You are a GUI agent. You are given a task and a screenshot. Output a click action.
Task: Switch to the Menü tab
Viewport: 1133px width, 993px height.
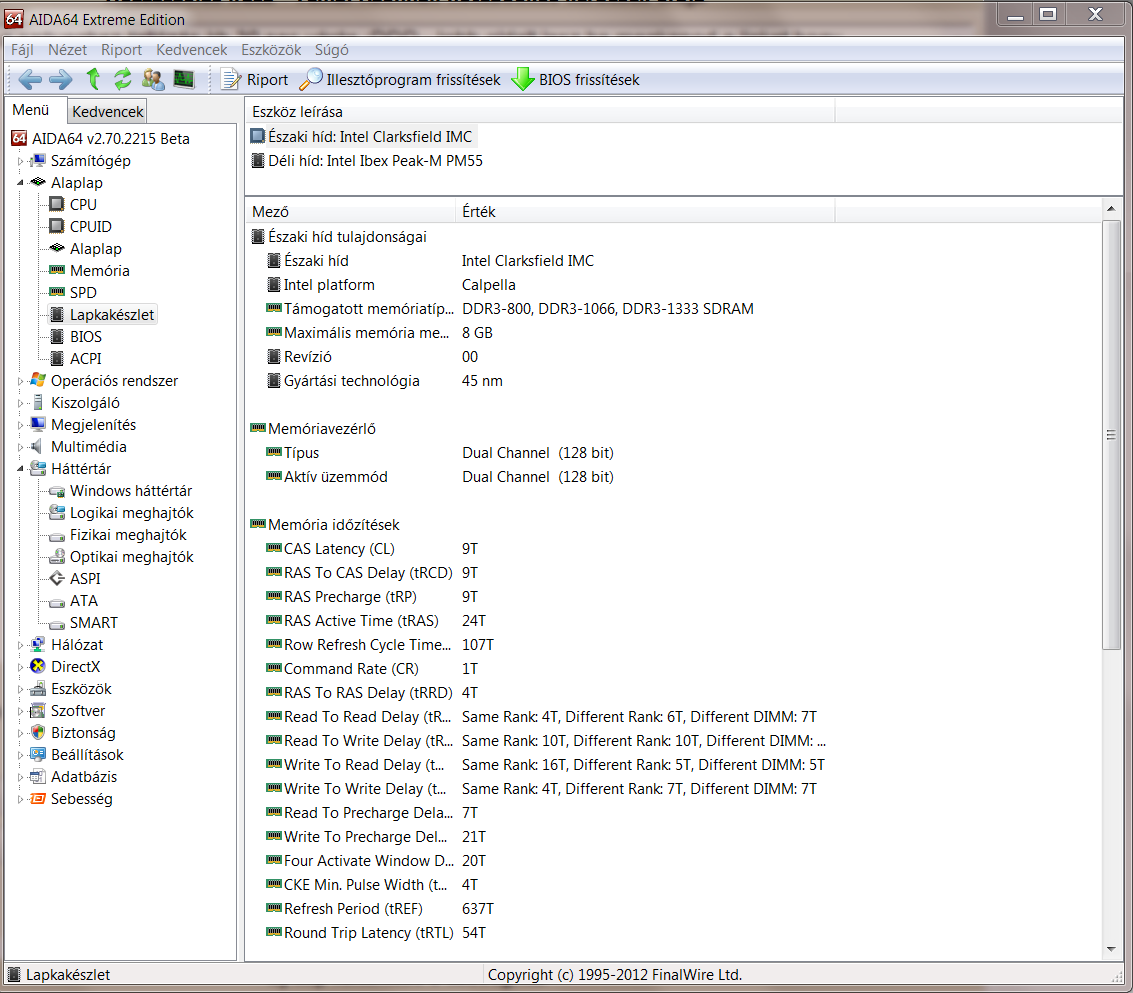pyautogui.click(x=31, y=110)
